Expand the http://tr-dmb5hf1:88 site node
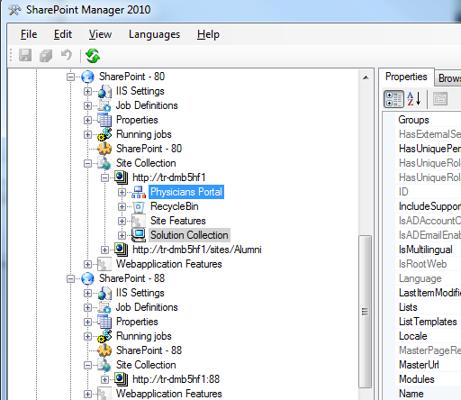 105,379
